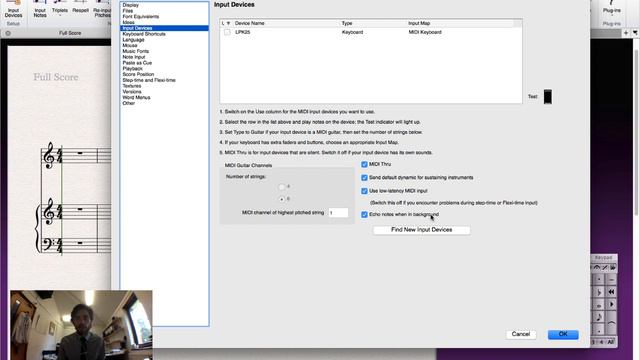Click the Find New Input Devices button

pos(421,230)
